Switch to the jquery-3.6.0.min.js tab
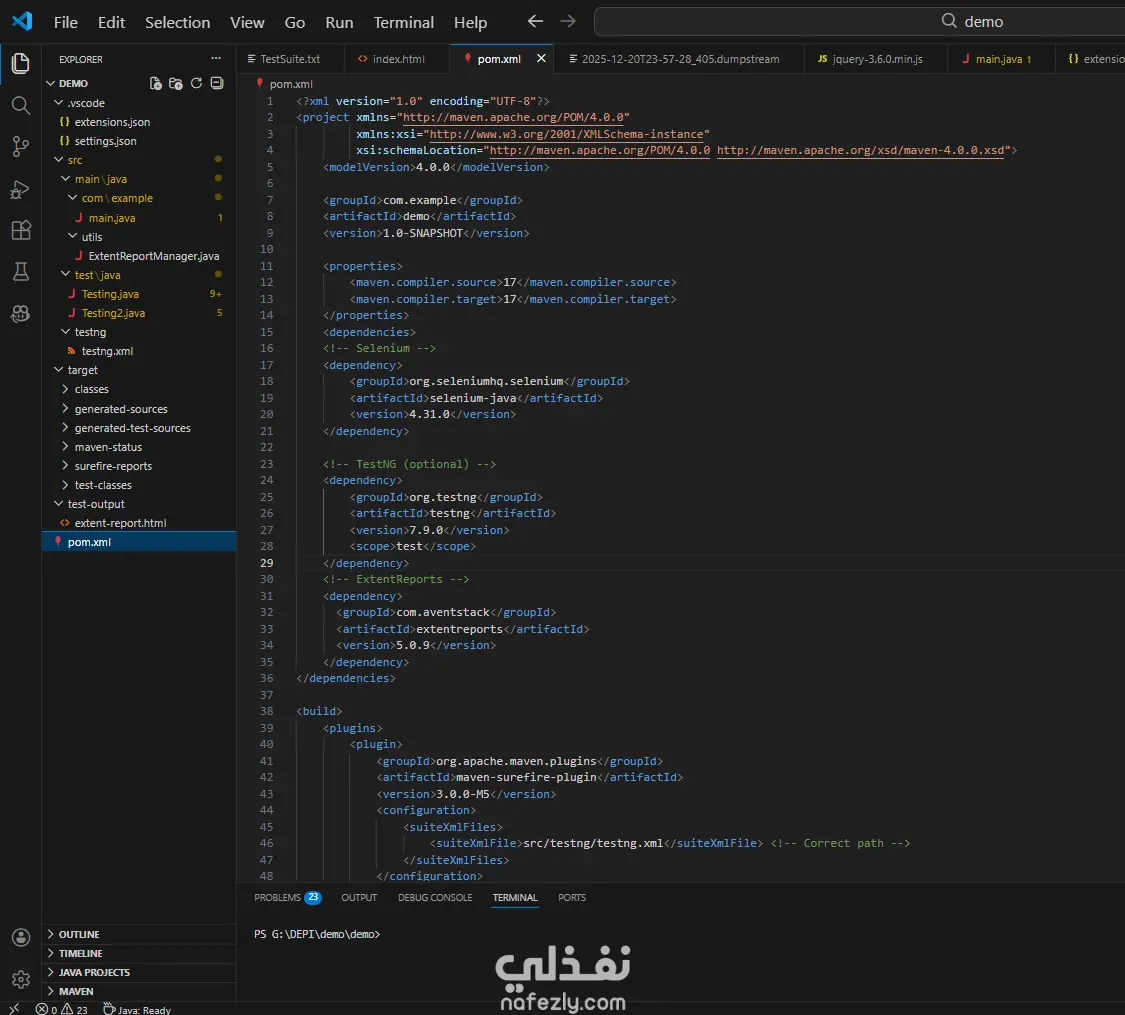The height and width of the screenshot is (1015, 1125). click(x=876, y=59)
